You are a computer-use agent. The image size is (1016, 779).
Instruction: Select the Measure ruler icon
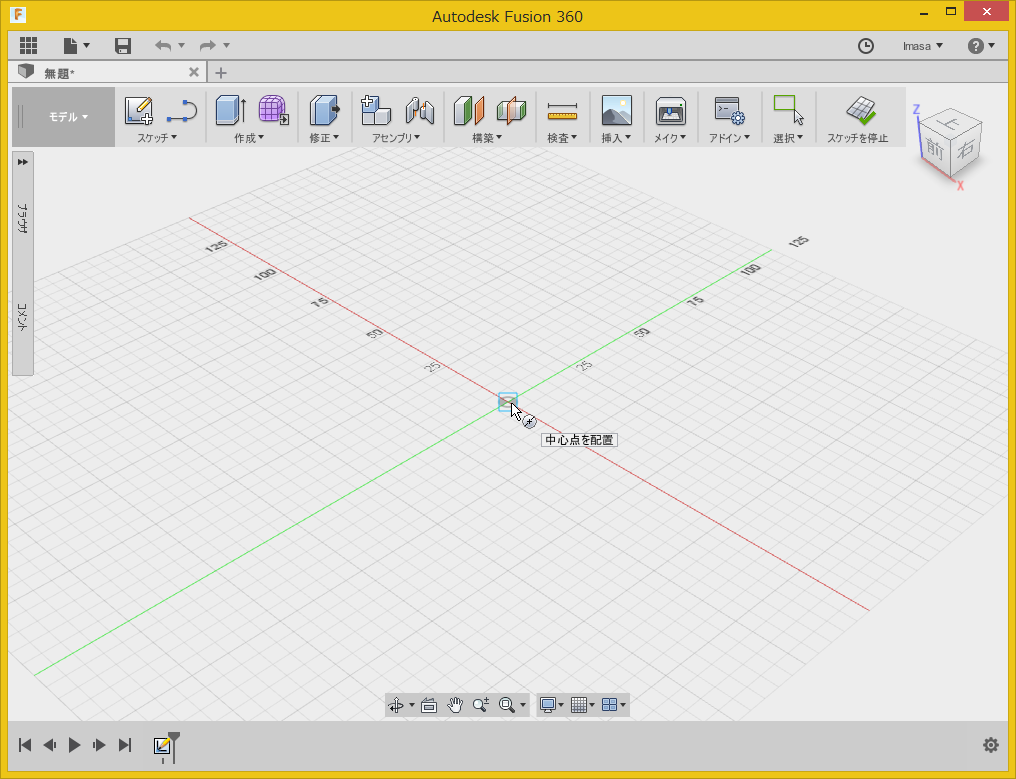coord(562,111)
